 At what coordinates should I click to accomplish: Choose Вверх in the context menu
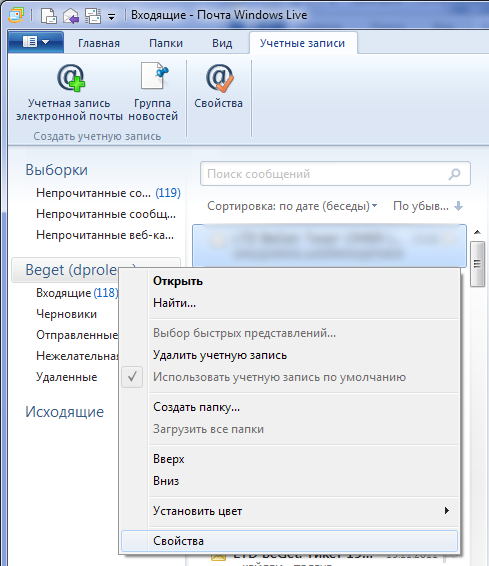pos(289,459)
